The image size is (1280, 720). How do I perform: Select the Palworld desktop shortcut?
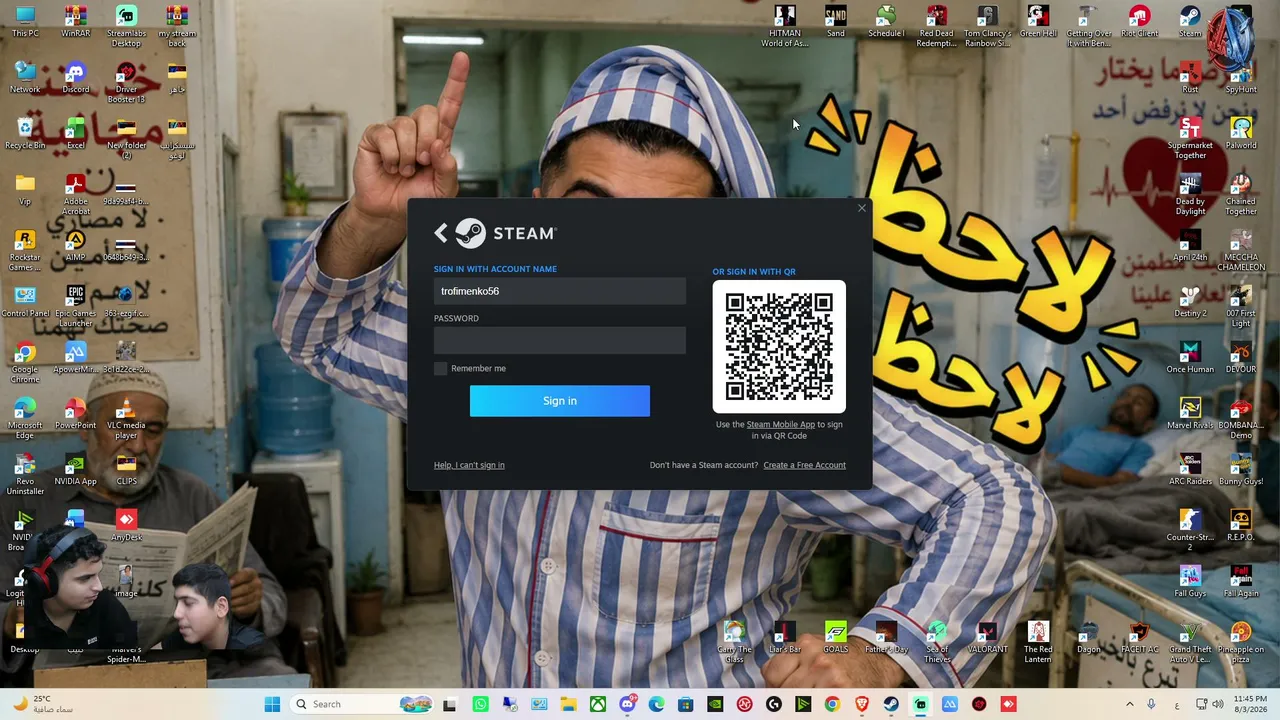1241,134
